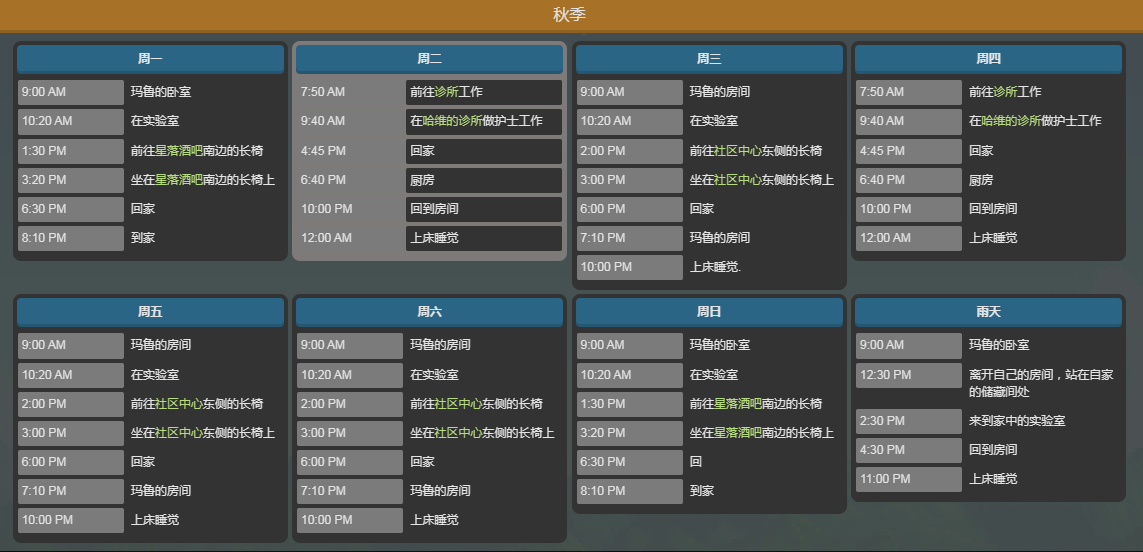Open 哈维的诊所 link in 周二 9:40 AM row
The width and height of the screenshot is (1143, 552).
(453, 122)
